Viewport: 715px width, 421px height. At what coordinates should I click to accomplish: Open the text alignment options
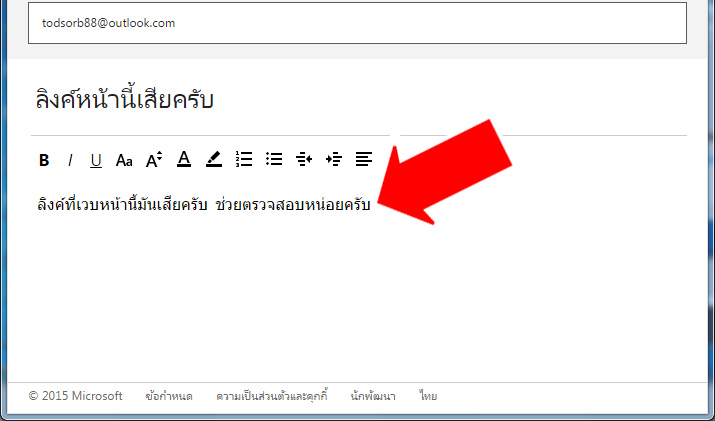364,159
